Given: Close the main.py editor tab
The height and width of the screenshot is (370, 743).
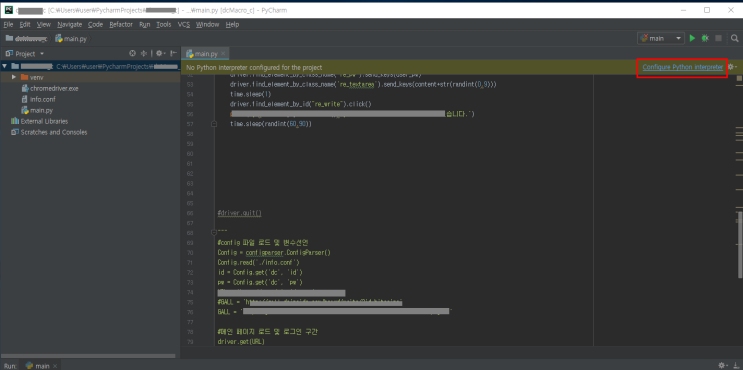Looking at the screenshot, I should pyautogui.click(x=224, y=54).
